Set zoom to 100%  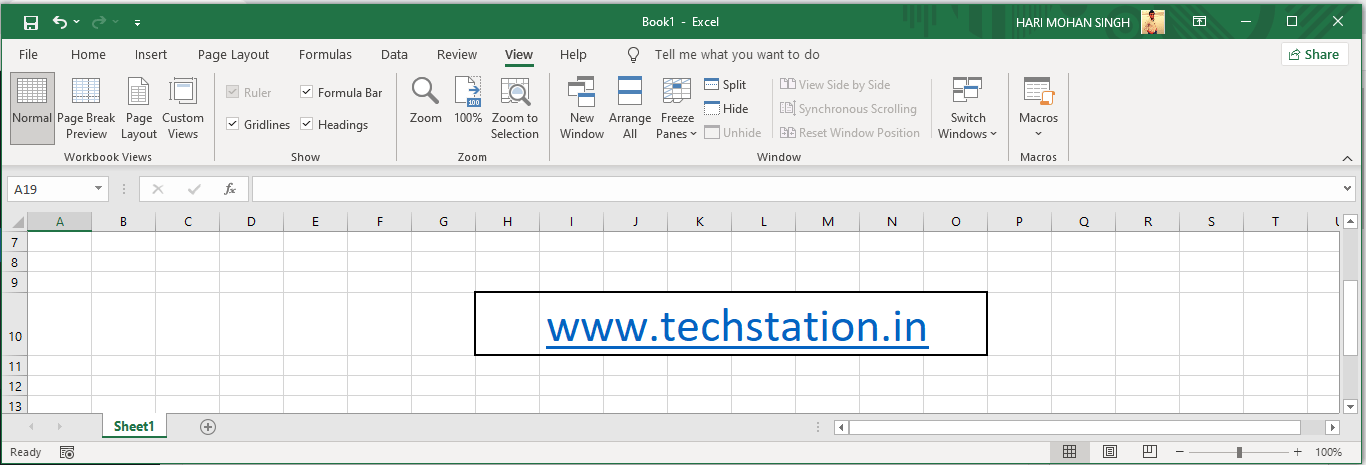click(x=468, y=101)
